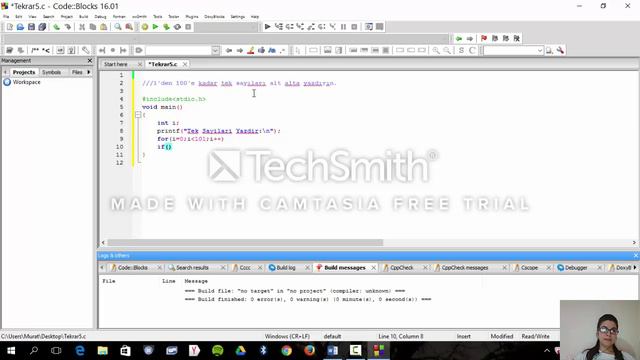Start debugging with the Debug/Continue arrow
This screenshot has height=360, width=640.
(x=267, y=27)
